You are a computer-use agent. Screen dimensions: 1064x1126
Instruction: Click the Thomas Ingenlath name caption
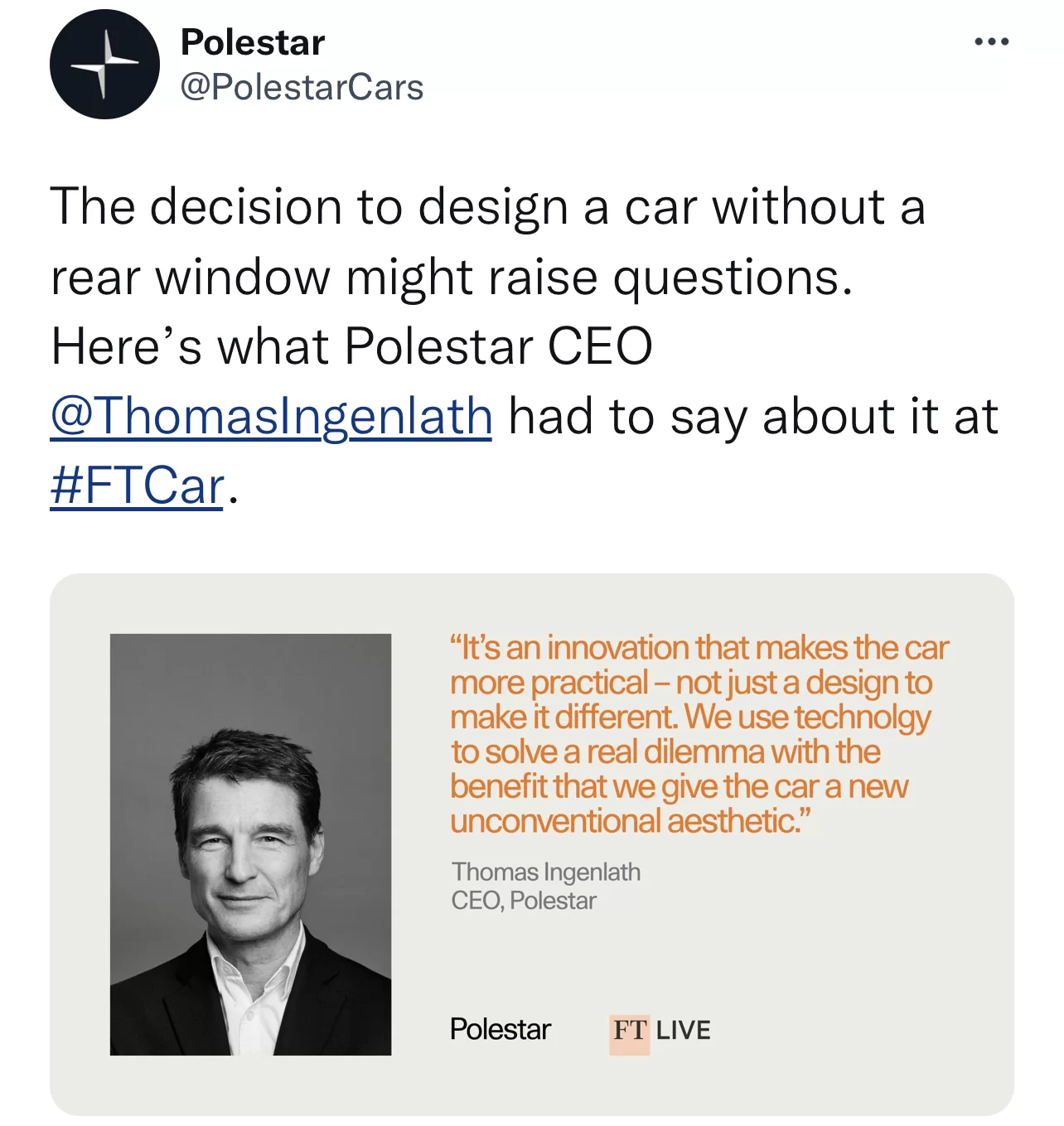[545, 872]
